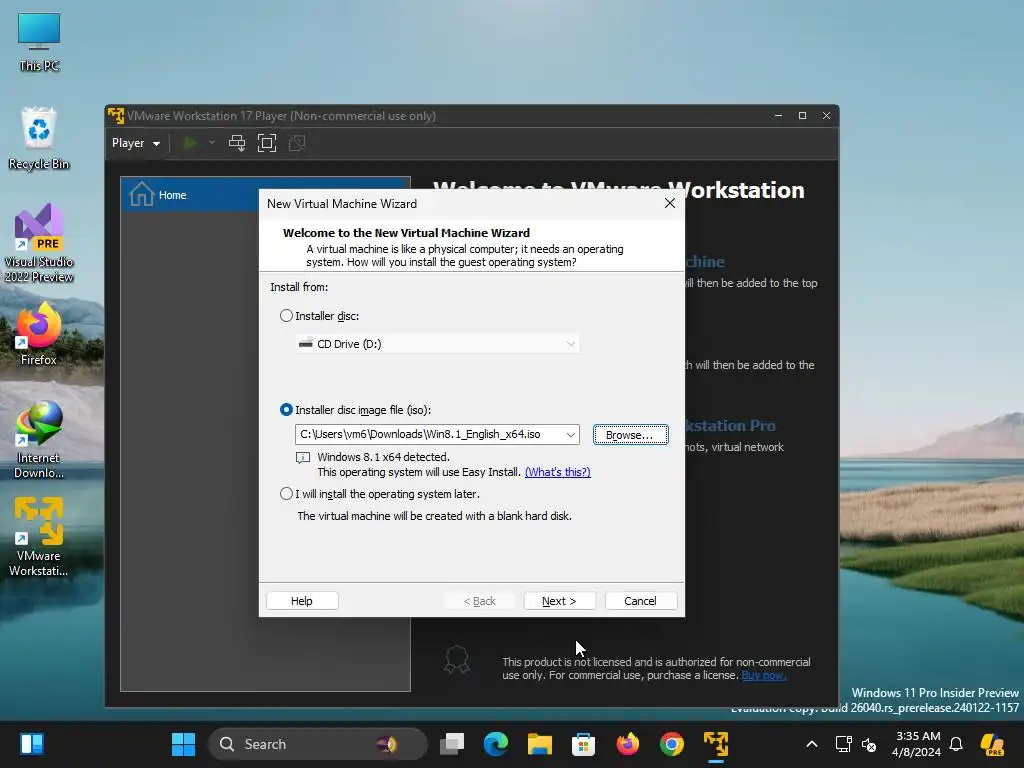Viewport: 1024px width, 768px height.
Task: Choose I will install the operating system later
Action: coord(286,494)
